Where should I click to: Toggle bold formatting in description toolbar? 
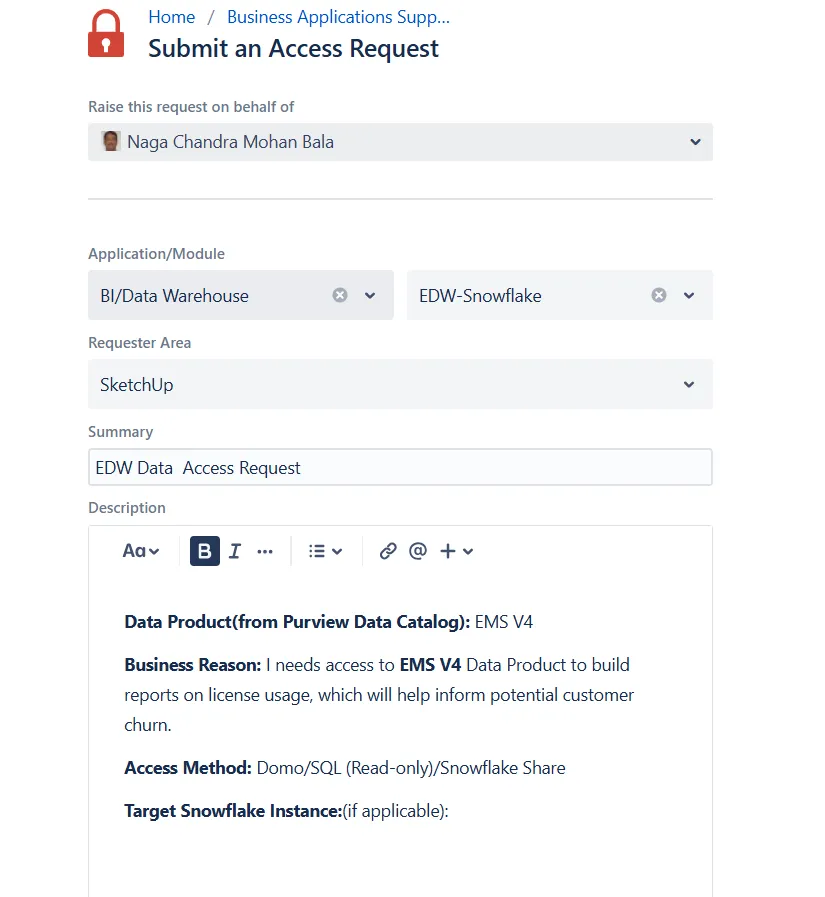tap(204, 551)
